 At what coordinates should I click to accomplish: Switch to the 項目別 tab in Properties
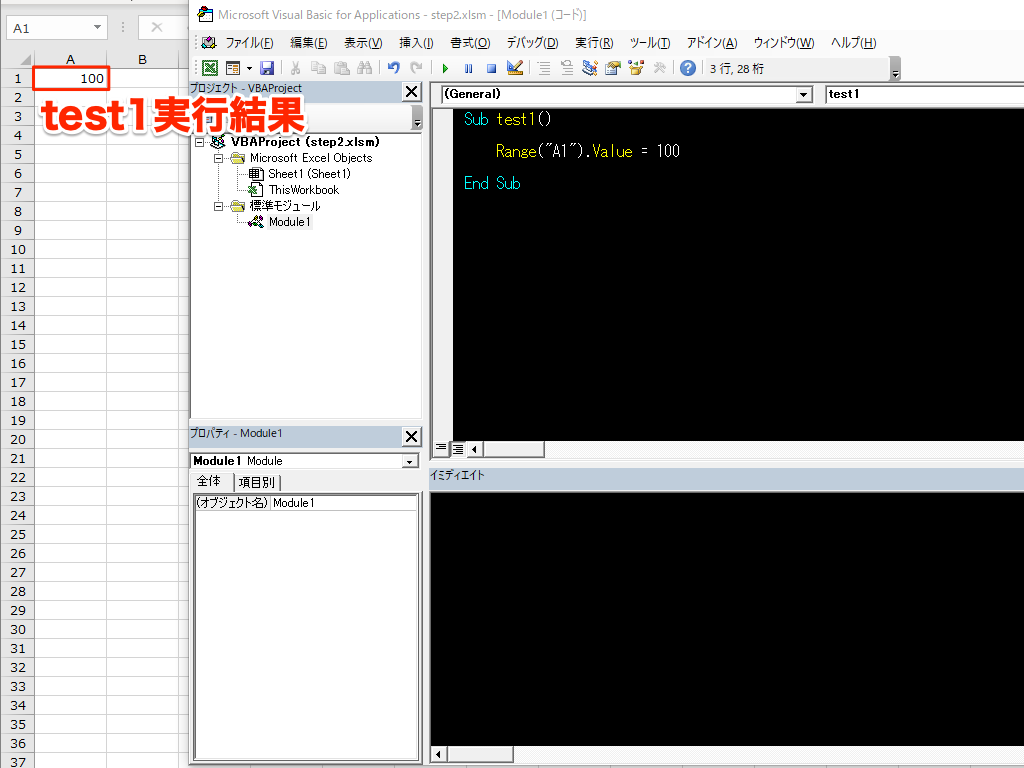click(257, 481)
